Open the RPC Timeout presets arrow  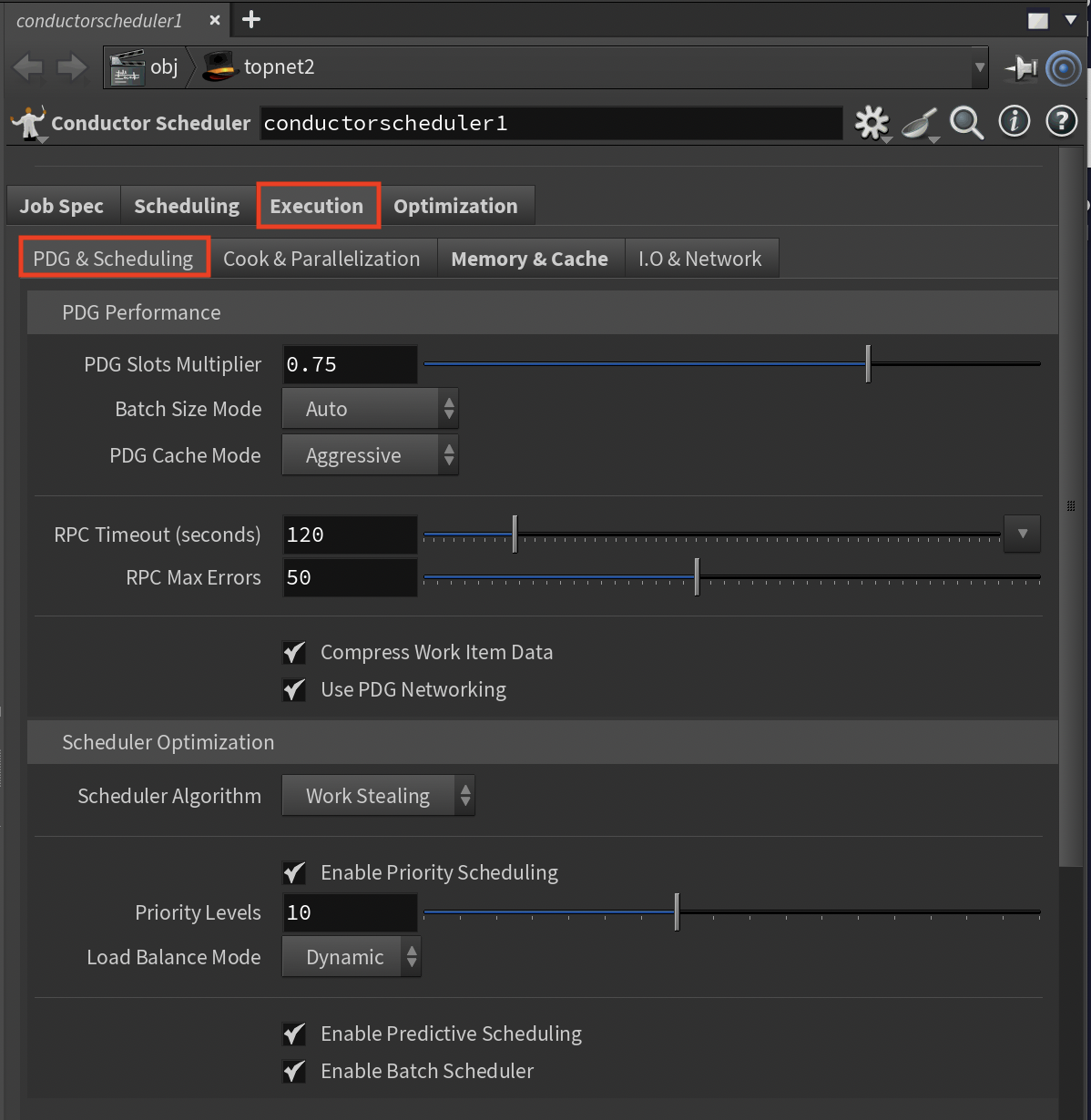[x=1022, y=534]
